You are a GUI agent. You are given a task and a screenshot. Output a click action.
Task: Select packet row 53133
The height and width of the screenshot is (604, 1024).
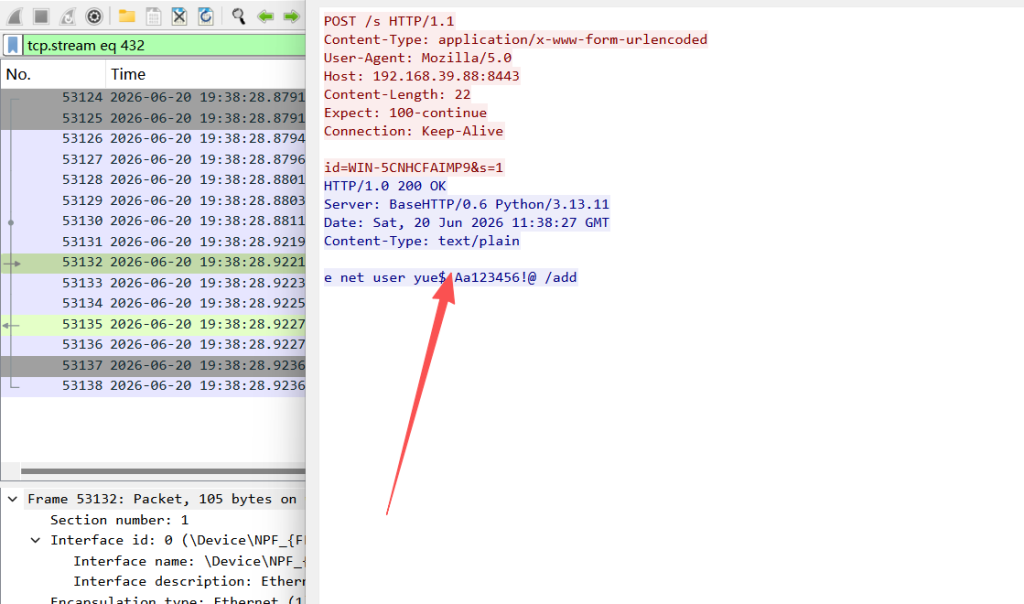tap(153, 283)
